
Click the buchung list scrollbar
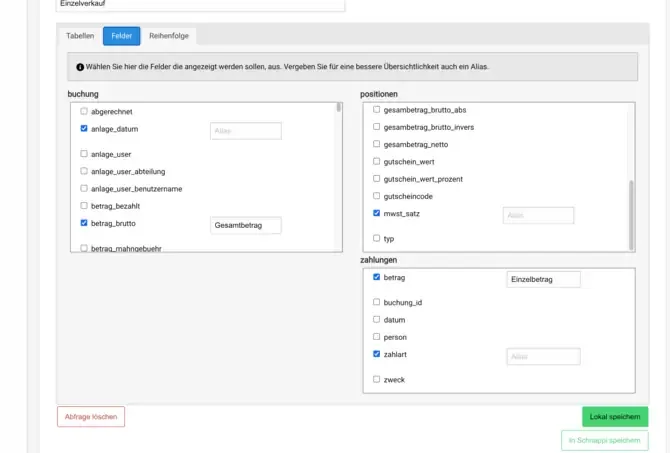[x=339, y=107]
